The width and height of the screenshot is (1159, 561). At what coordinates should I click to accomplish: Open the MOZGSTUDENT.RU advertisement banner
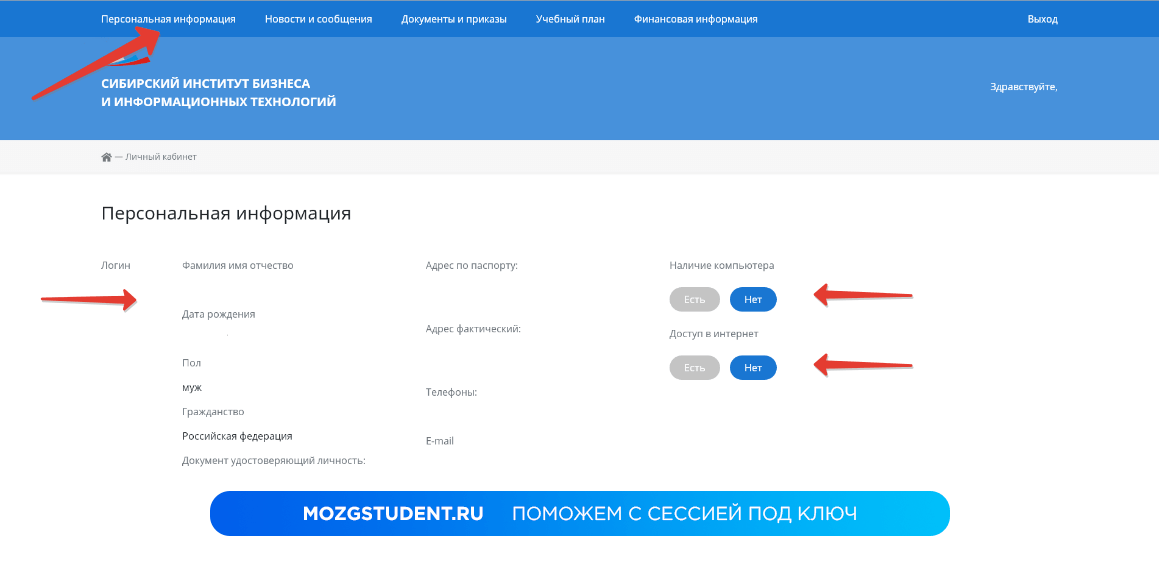580,513
